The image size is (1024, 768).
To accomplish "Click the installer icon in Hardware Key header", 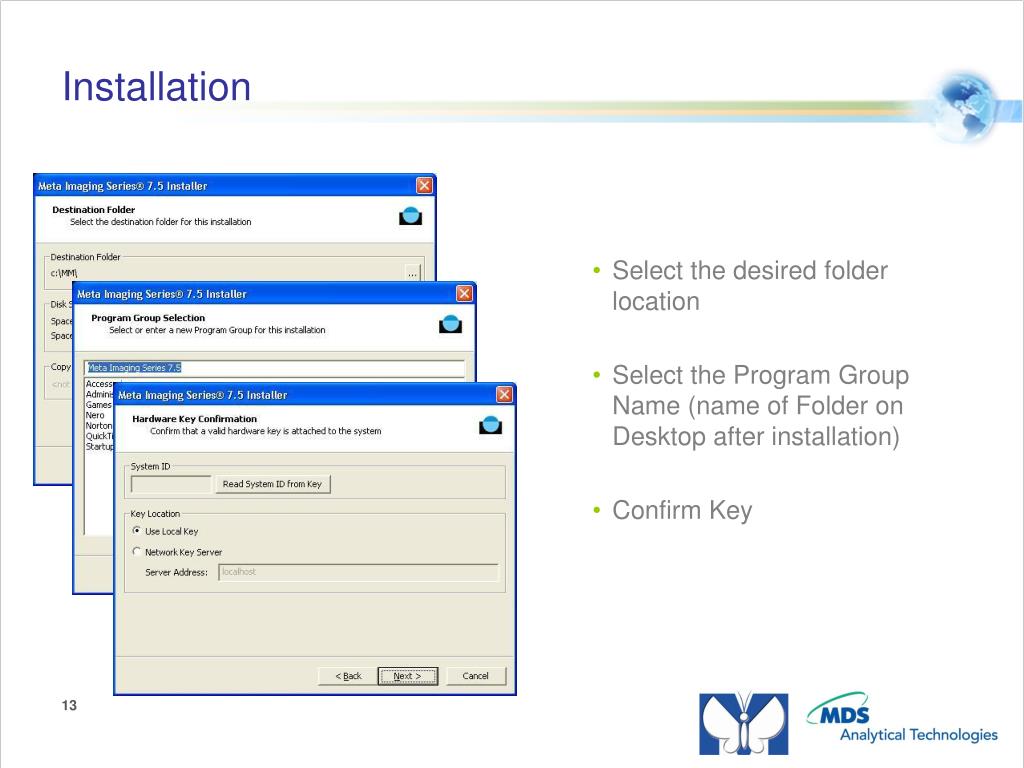I will click(x=490, y=425).
